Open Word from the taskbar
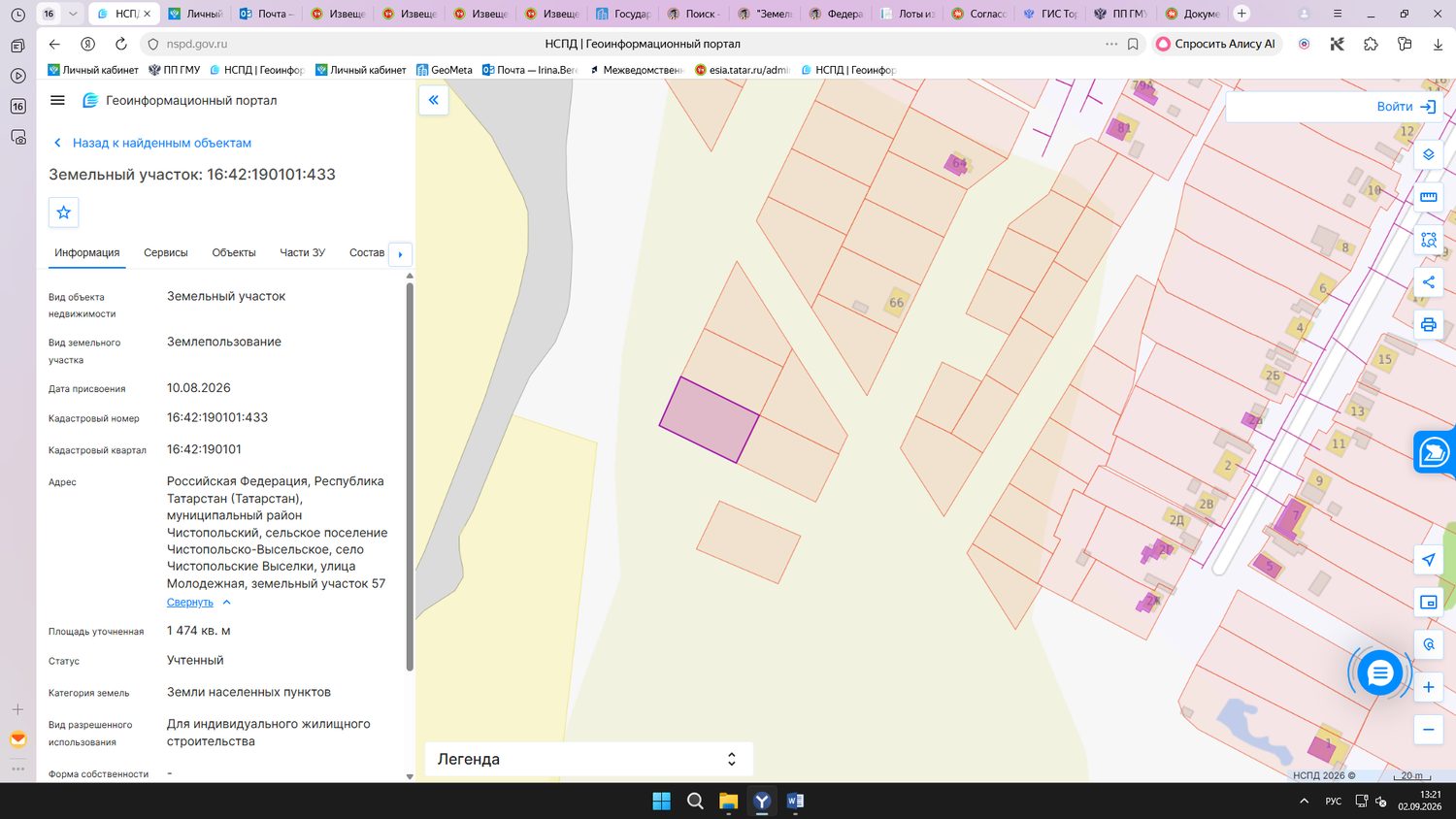 click(x=795, y=801)
